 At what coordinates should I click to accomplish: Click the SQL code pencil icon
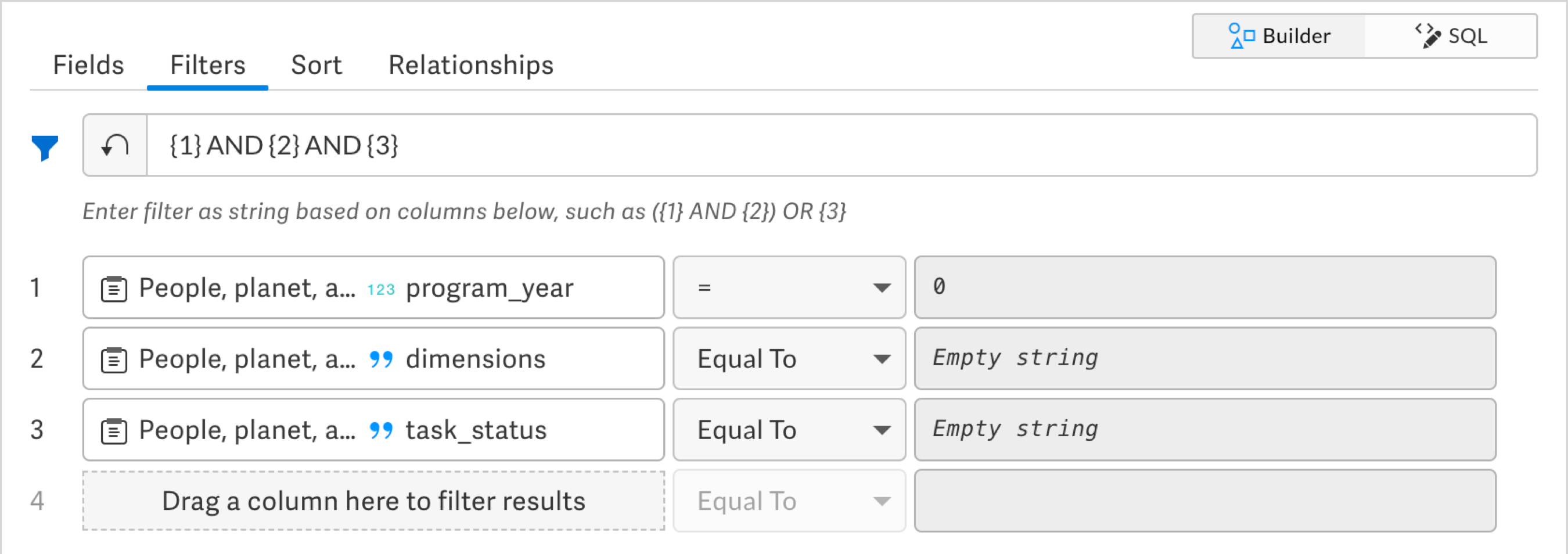pos(1428,36)
